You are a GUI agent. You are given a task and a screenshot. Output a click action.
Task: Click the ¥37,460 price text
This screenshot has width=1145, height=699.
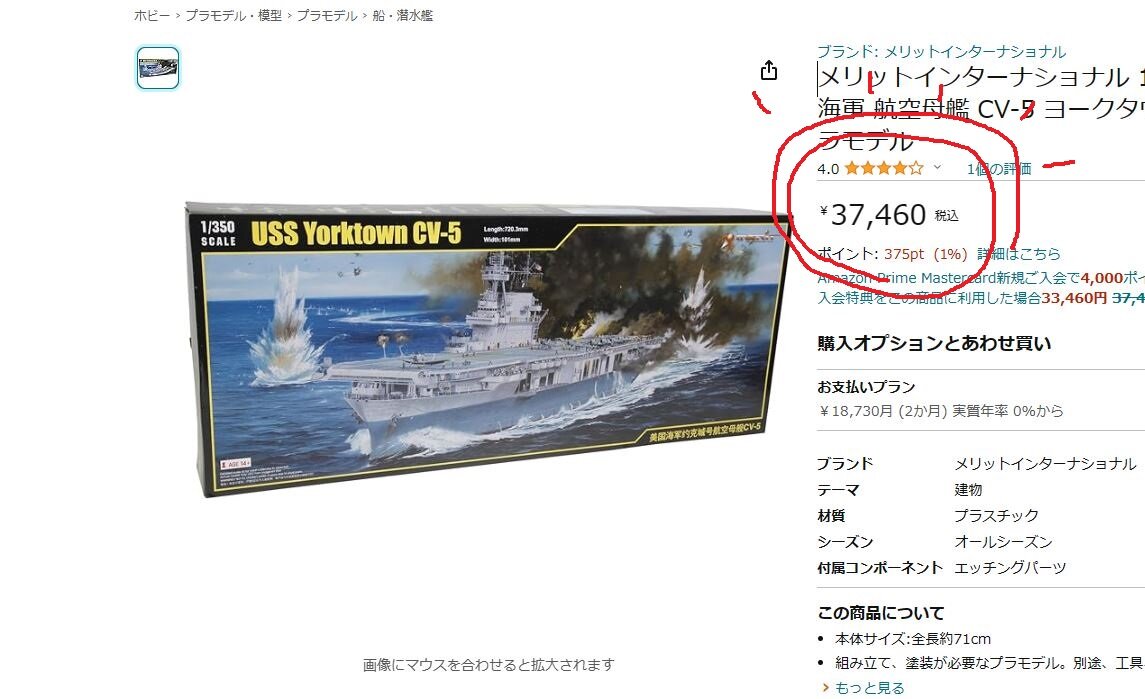879,215
